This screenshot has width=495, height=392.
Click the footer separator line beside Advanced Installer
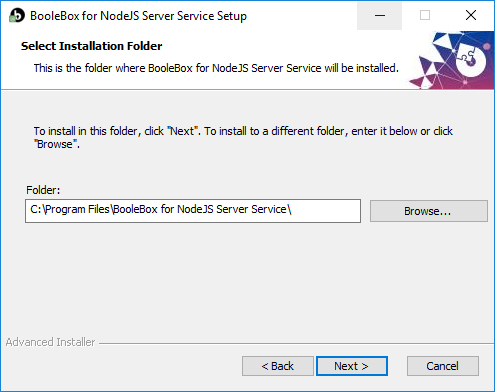coord(297,343)
